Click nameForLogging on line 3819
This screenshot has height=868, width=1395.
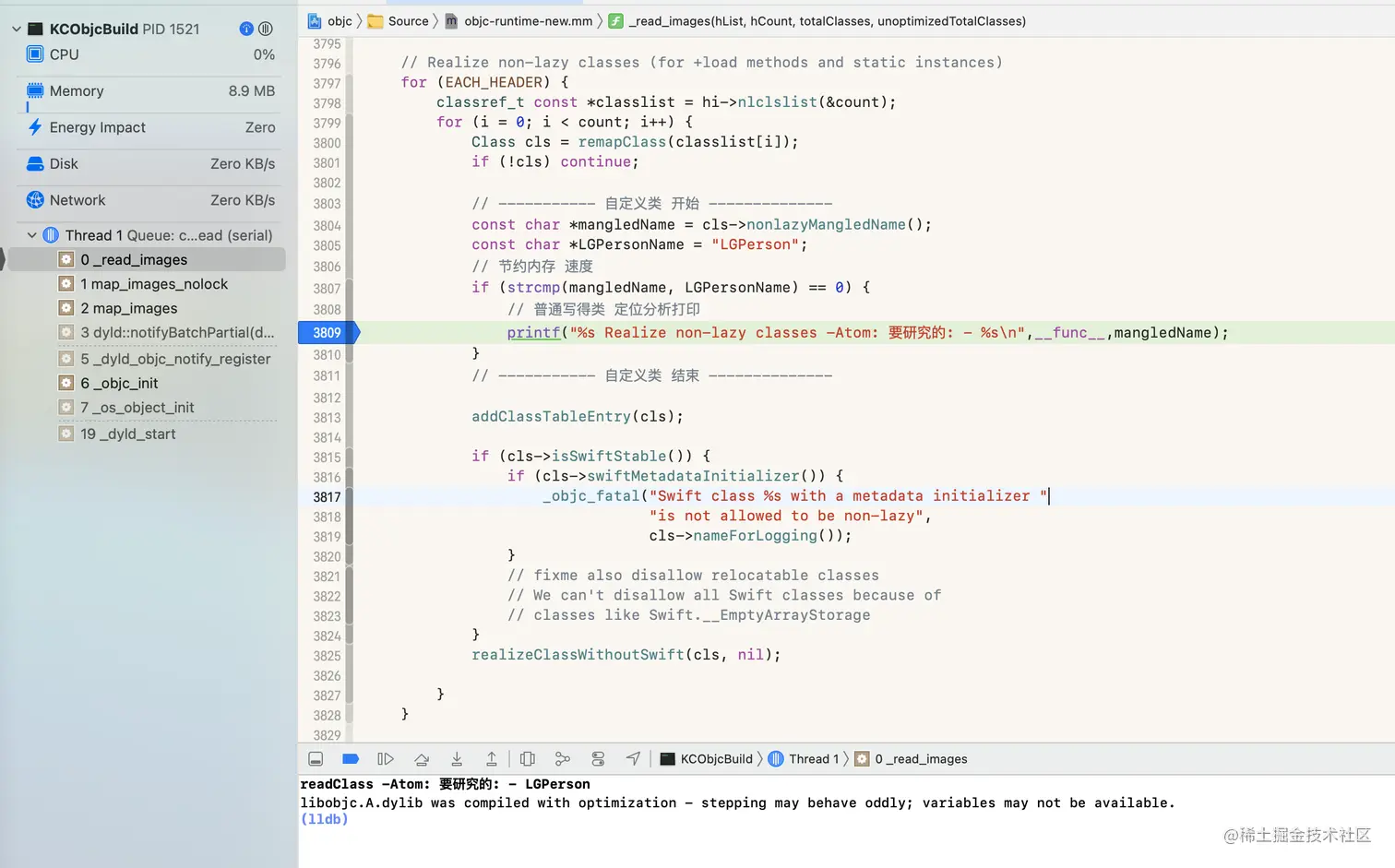pyautogui.click(x=756, y=536)
